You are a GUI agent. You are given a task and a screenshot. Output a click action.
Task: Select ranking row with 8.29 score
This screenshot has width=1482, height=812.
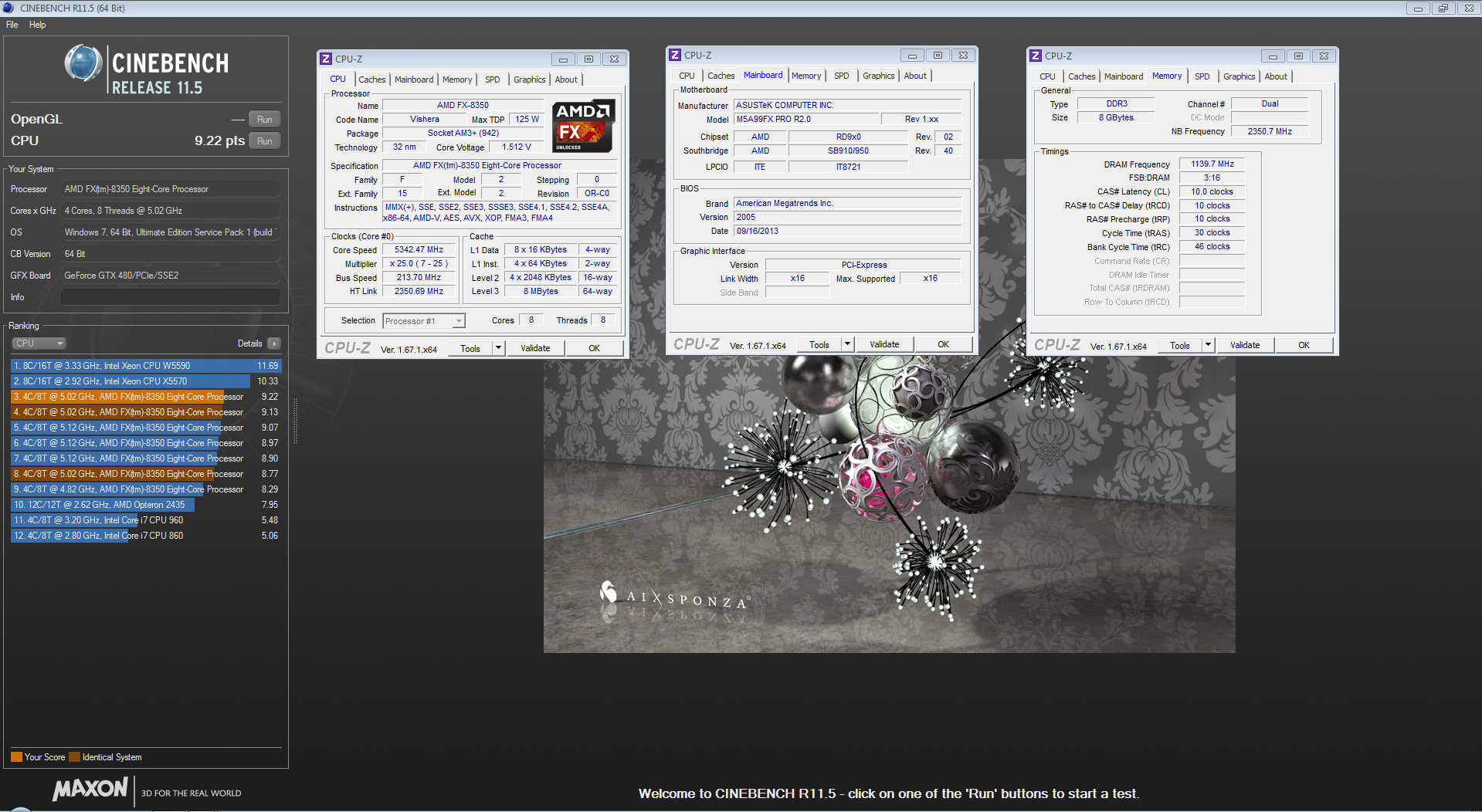[146, 489]
